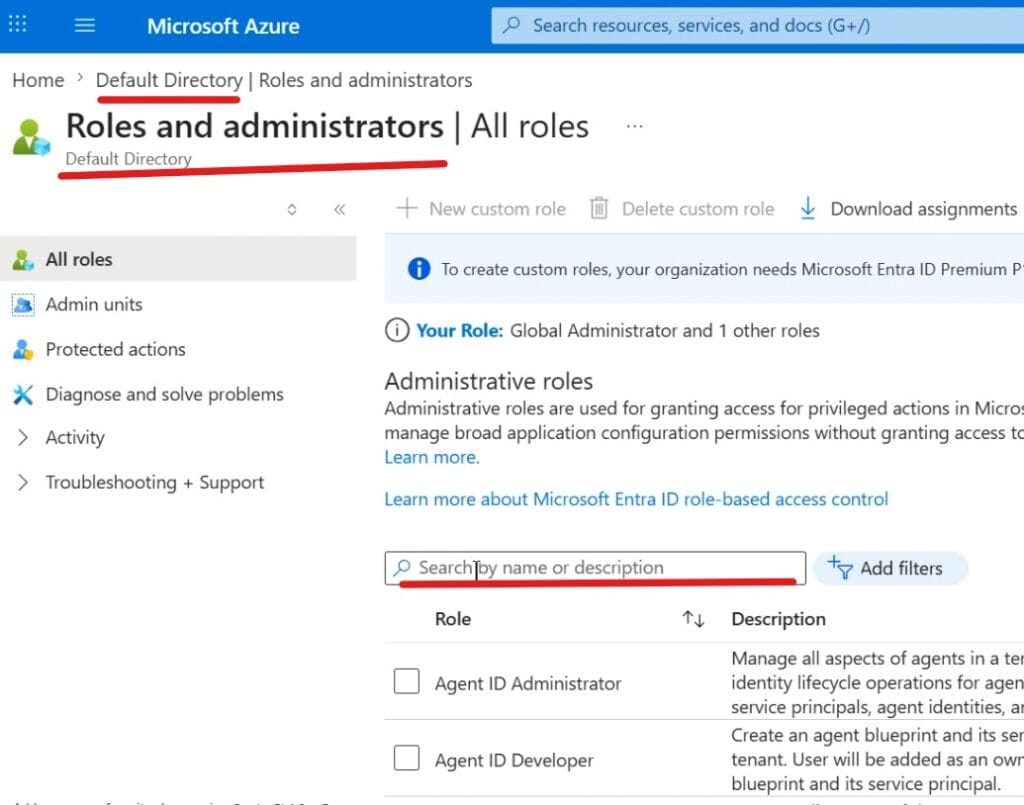
Task: Expand the Activity section chevron
Action: pyautogui.click(x=23, y=437)
